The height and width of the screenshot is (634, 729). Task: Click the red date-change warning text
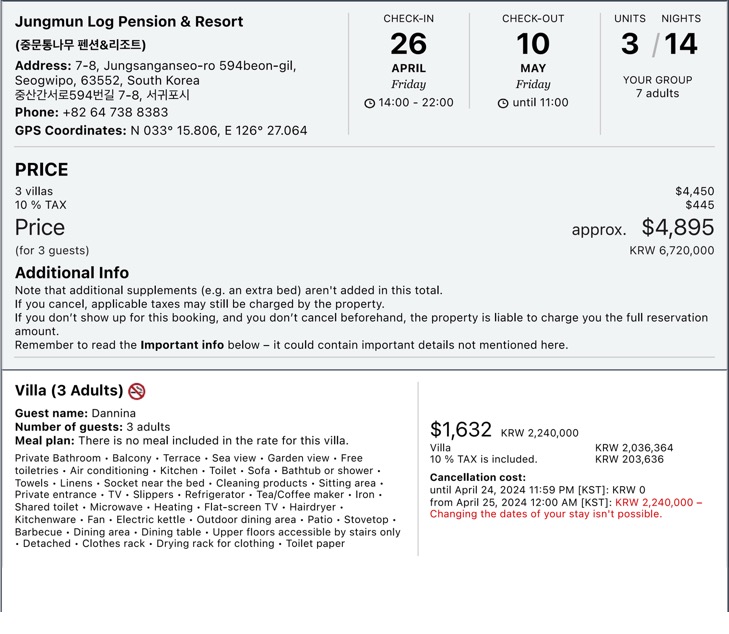545,514
